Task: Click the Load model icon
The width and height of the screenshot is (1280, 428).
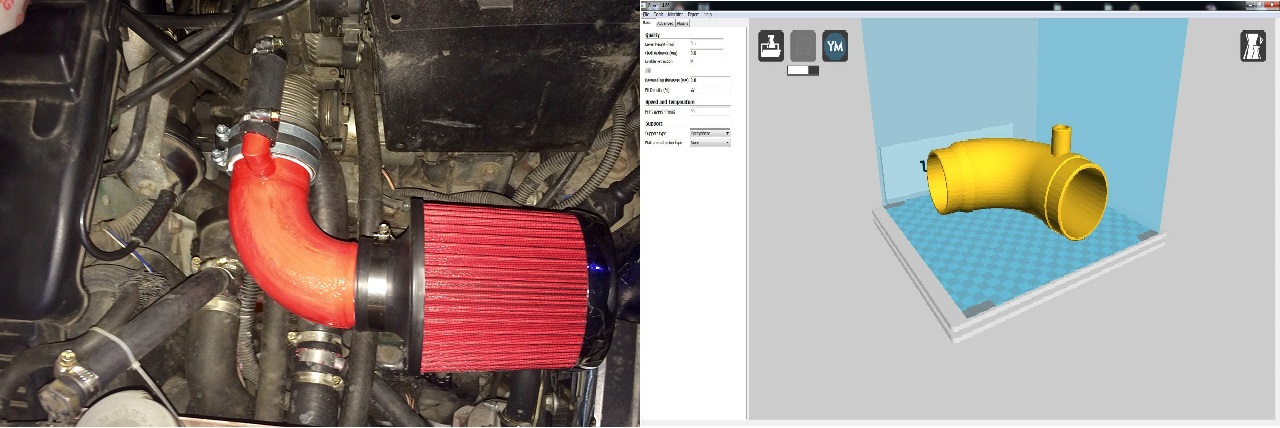Action: pos(770,46)
